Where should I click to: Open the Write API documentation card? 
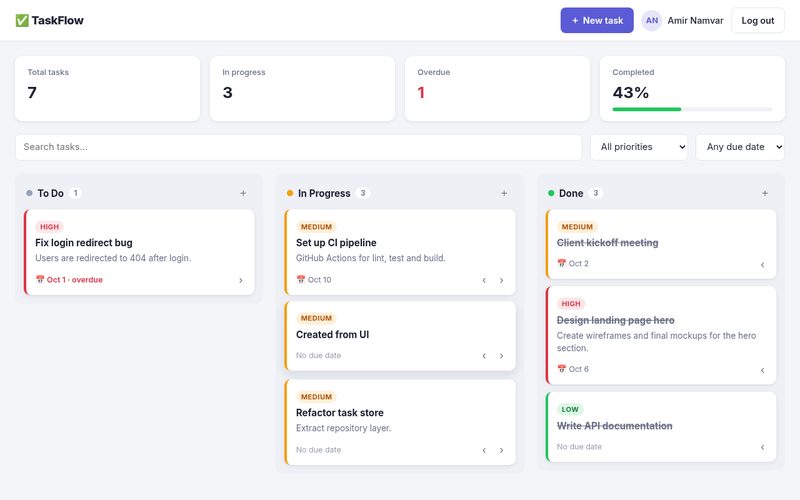click(x=661, y=427)
